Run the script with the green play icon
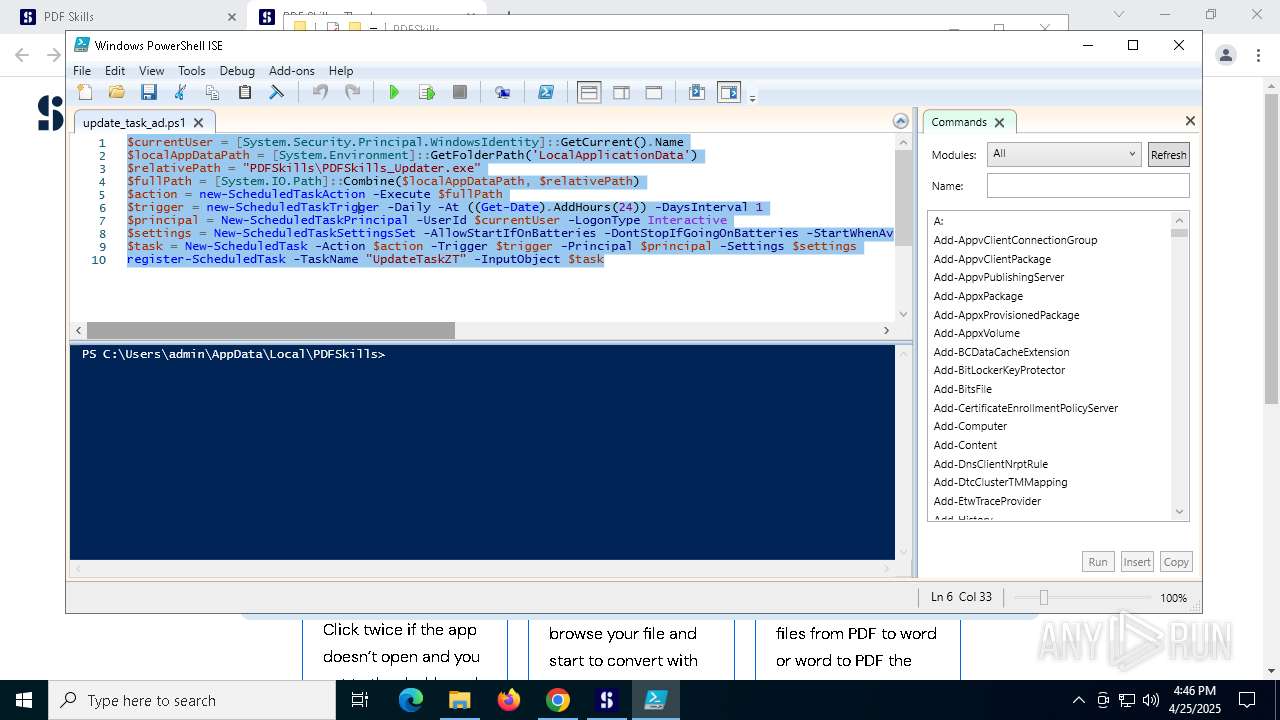The height and width of the screenshot is (720, 1280). click(394, 93)
